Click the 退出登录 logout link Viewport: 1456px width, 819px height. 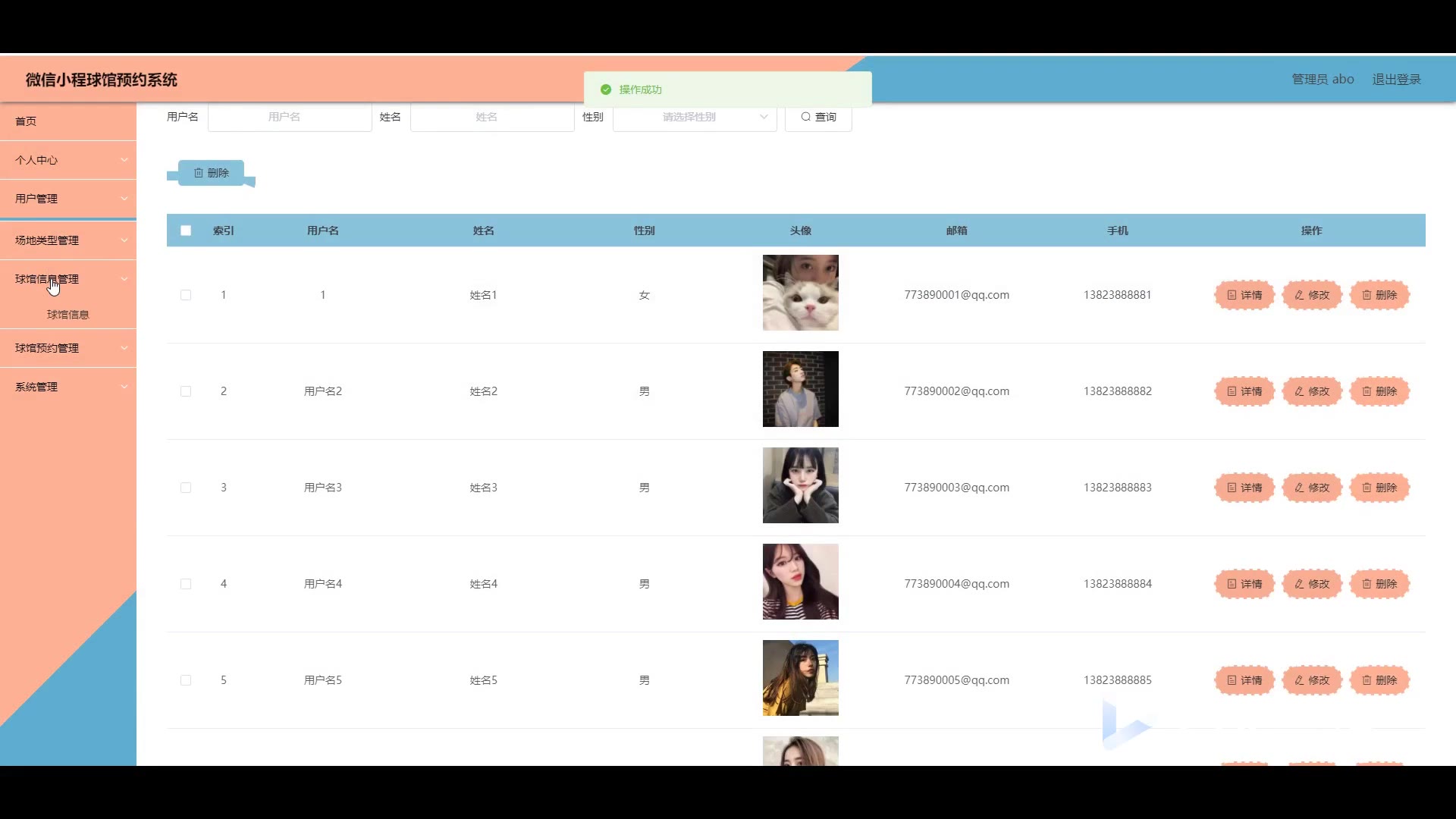pyautogui.click(x=1396, y=80)
